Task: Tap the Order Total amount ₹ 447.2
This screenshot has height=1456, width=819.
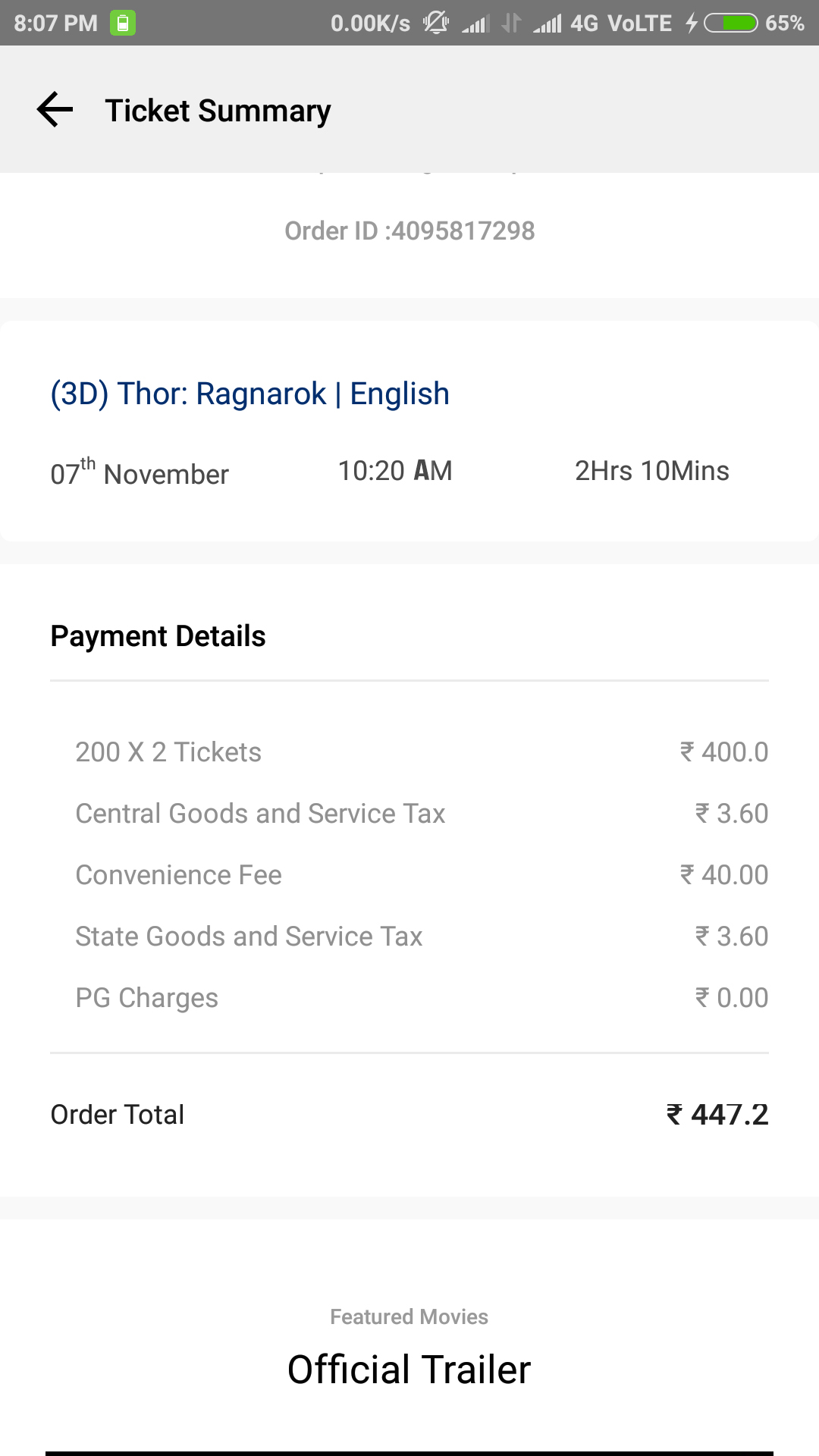Action: (717, 1115)
